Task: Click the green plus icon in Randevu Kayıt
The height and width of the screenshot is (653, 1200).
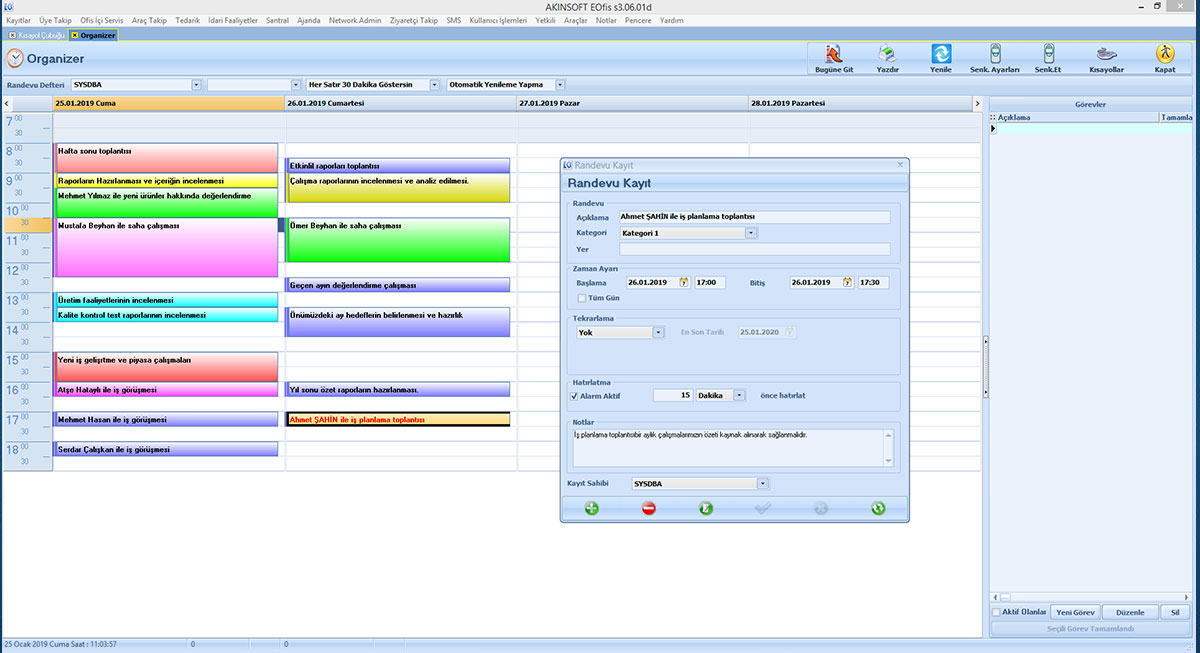Action: [591, 508]
